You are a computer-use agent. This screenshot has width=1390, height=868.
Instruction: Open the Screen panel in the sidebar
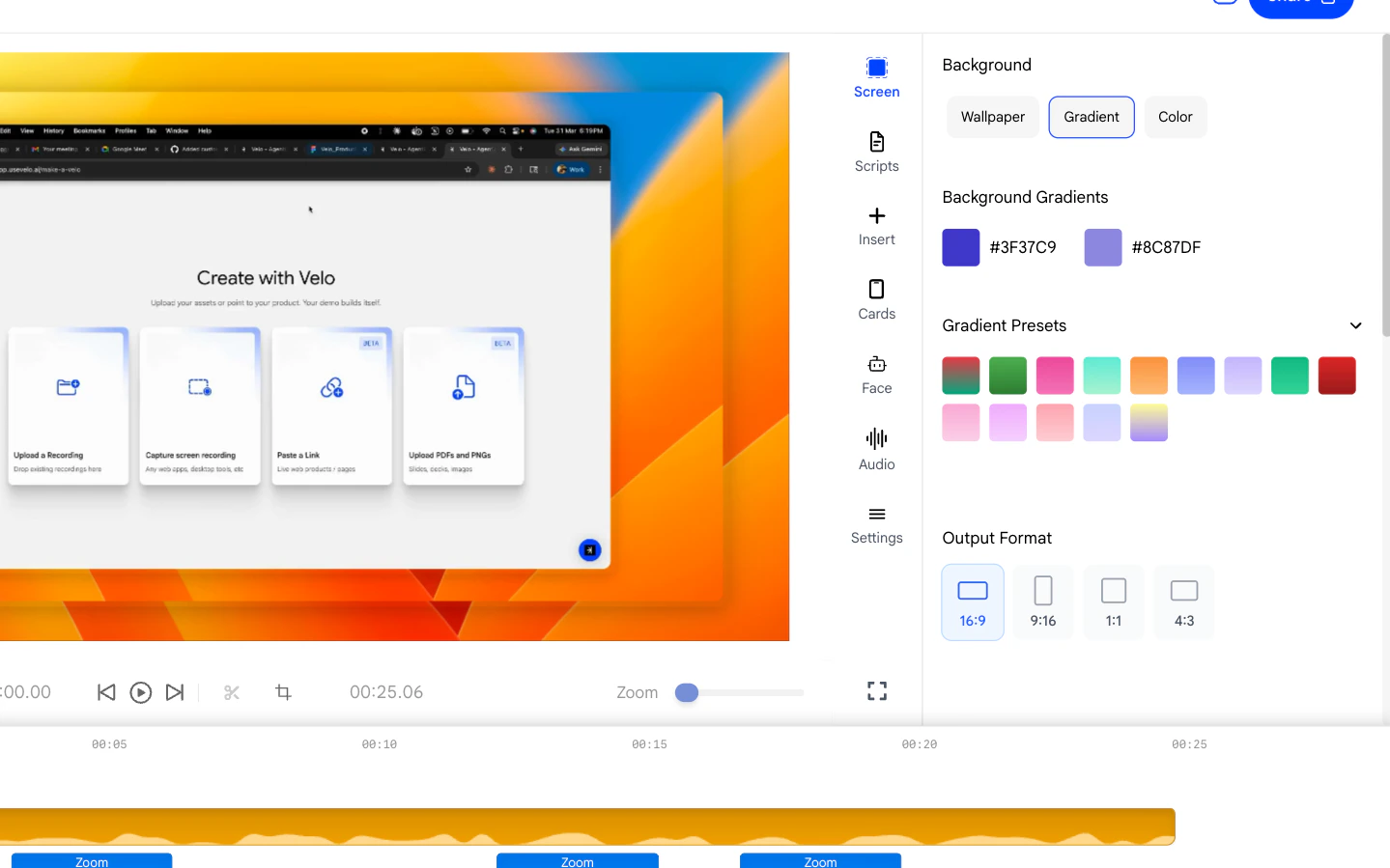click(876, 77)
